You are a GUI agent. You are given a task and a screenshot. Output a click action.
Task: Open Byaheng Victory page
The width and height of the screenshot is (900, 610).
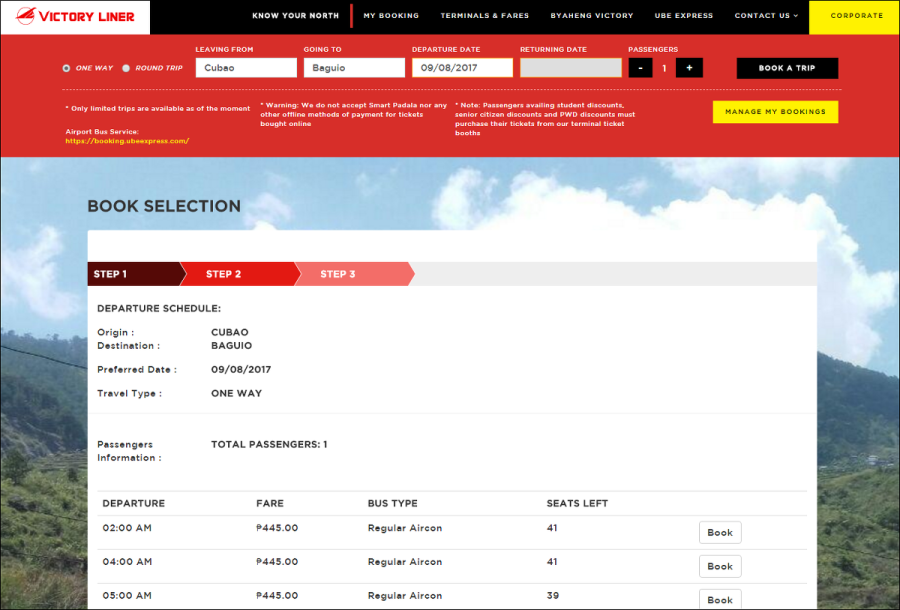592,16
